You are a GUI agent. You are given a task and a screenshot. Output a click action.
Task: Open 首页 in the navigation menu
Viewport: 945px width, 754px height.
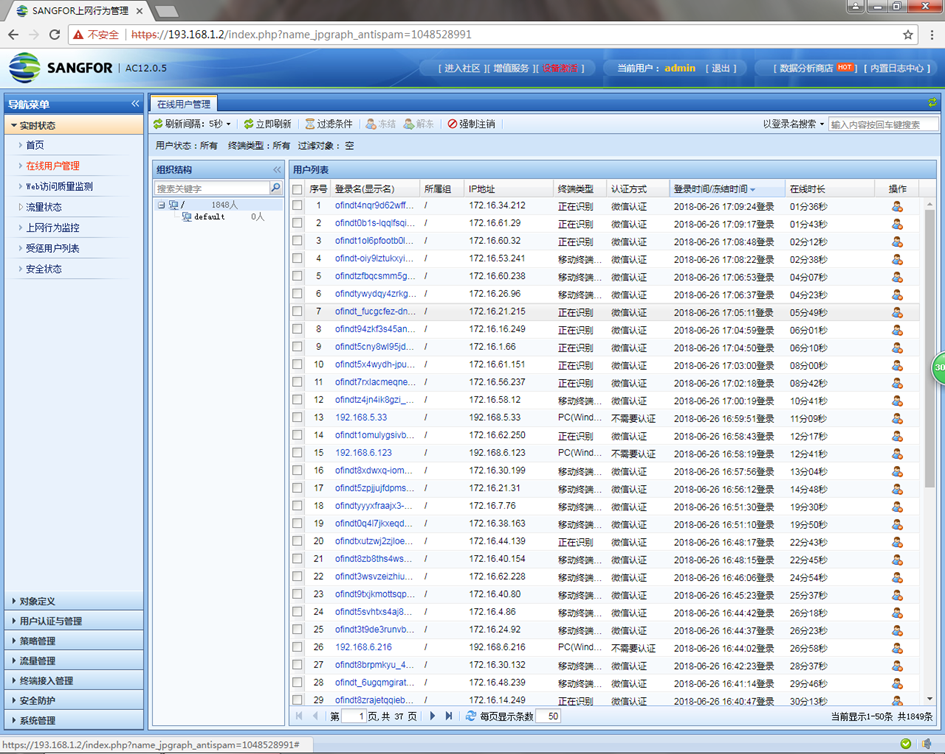coord(35,145)
